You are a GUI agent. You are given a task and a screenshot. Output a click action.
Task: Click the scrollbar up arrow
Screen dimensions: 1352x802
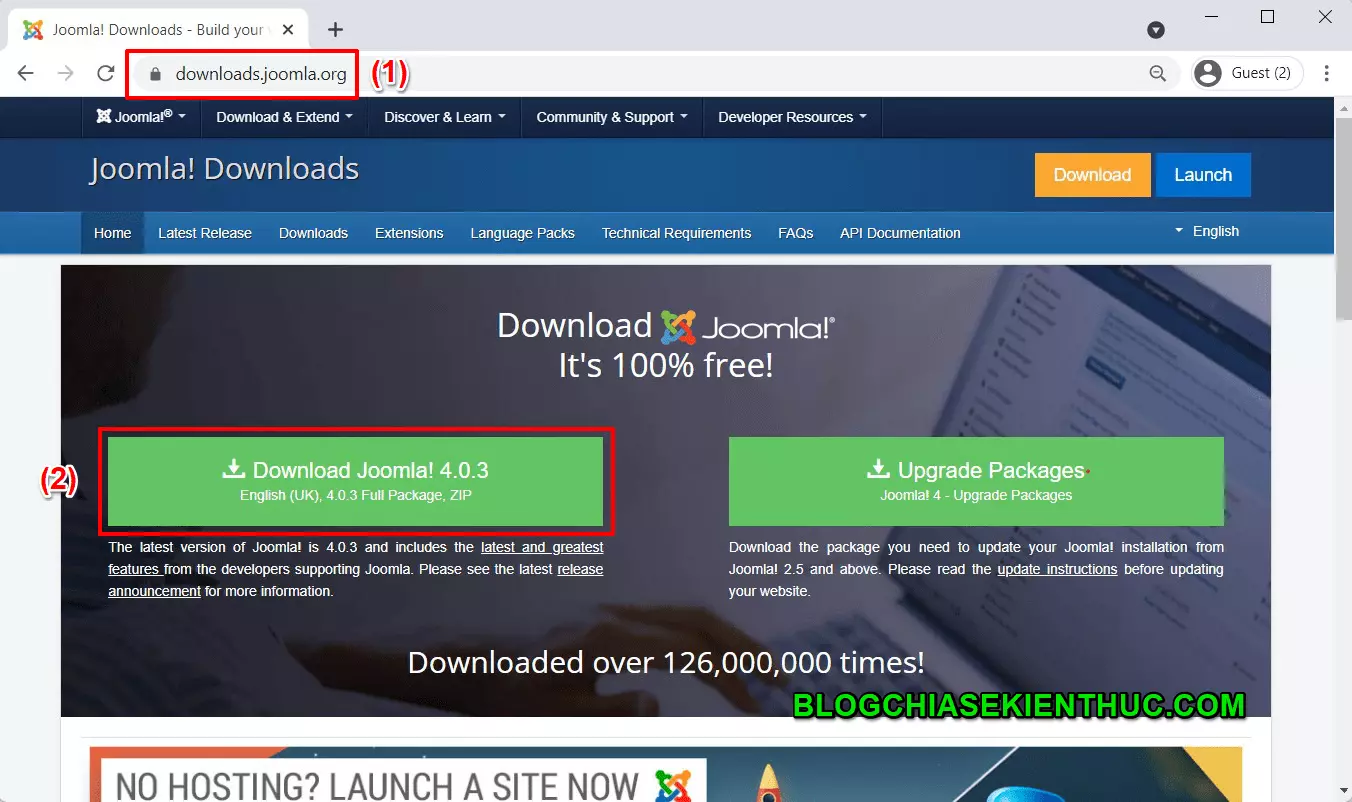[x=1343, y=106]
